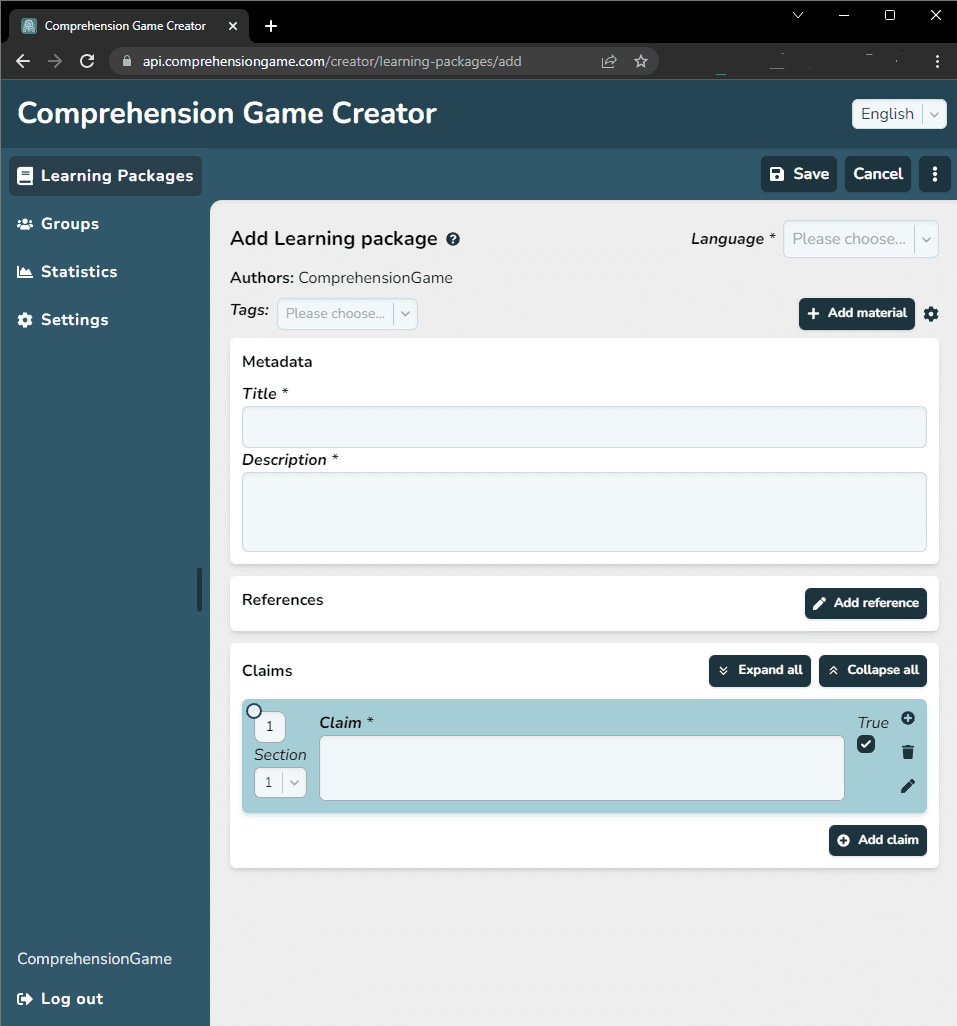Open the three-dot menu next to Cancel
The image size is (957, 1026).
click(x=934, y=173)
